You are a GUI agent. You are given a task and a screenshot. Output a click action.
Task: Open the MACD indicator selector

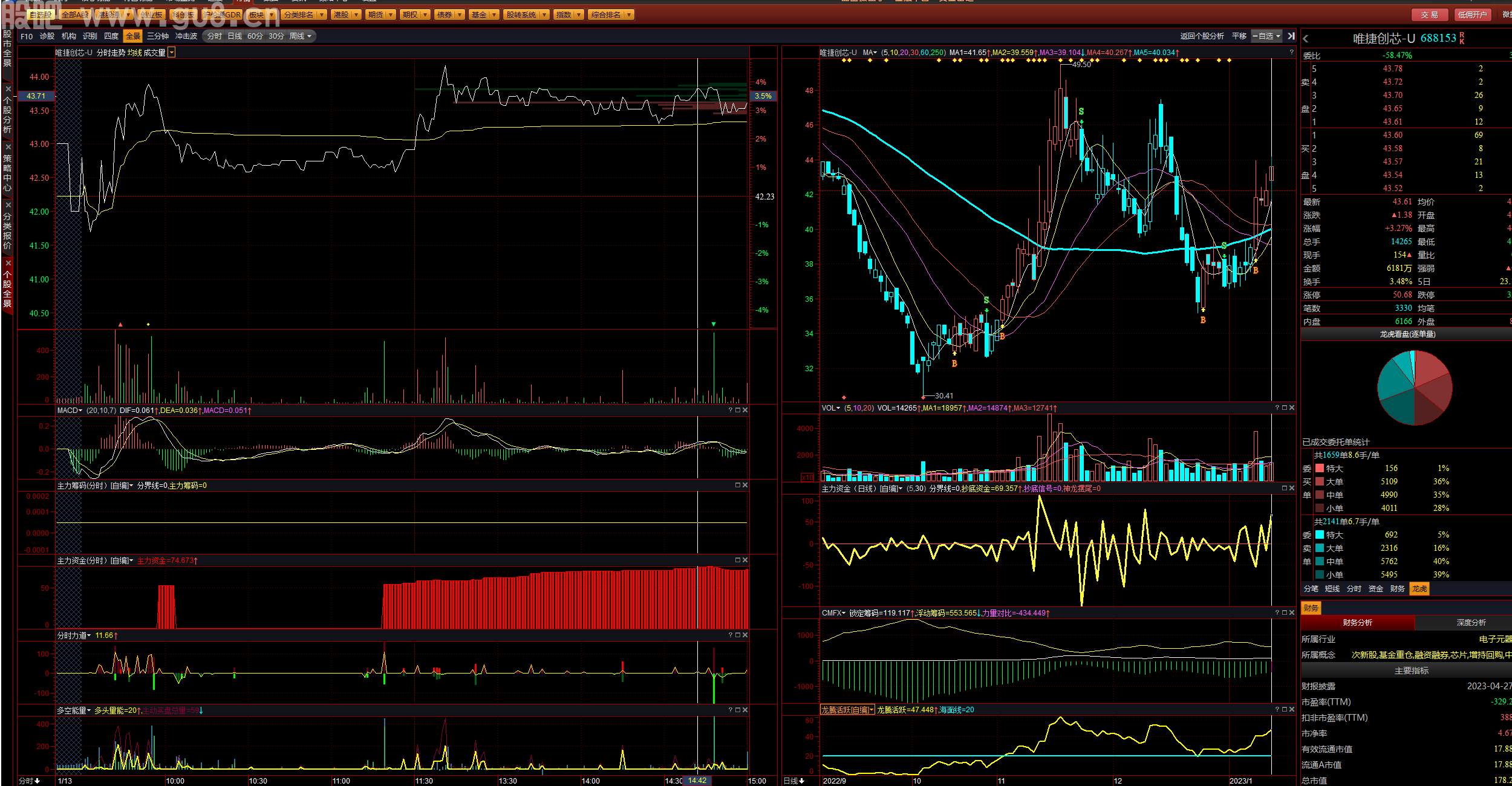click(70, 411)
